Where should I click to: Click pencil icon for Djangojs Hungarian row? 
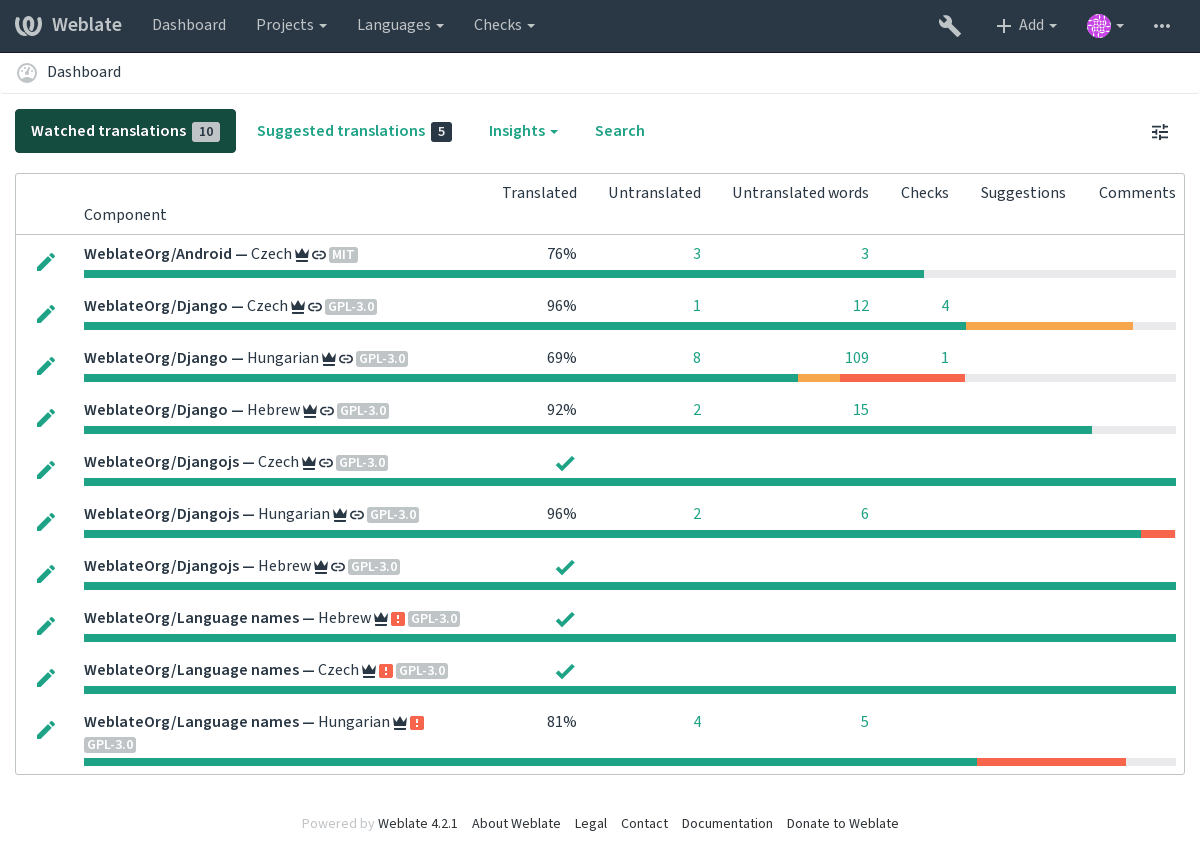46,522
